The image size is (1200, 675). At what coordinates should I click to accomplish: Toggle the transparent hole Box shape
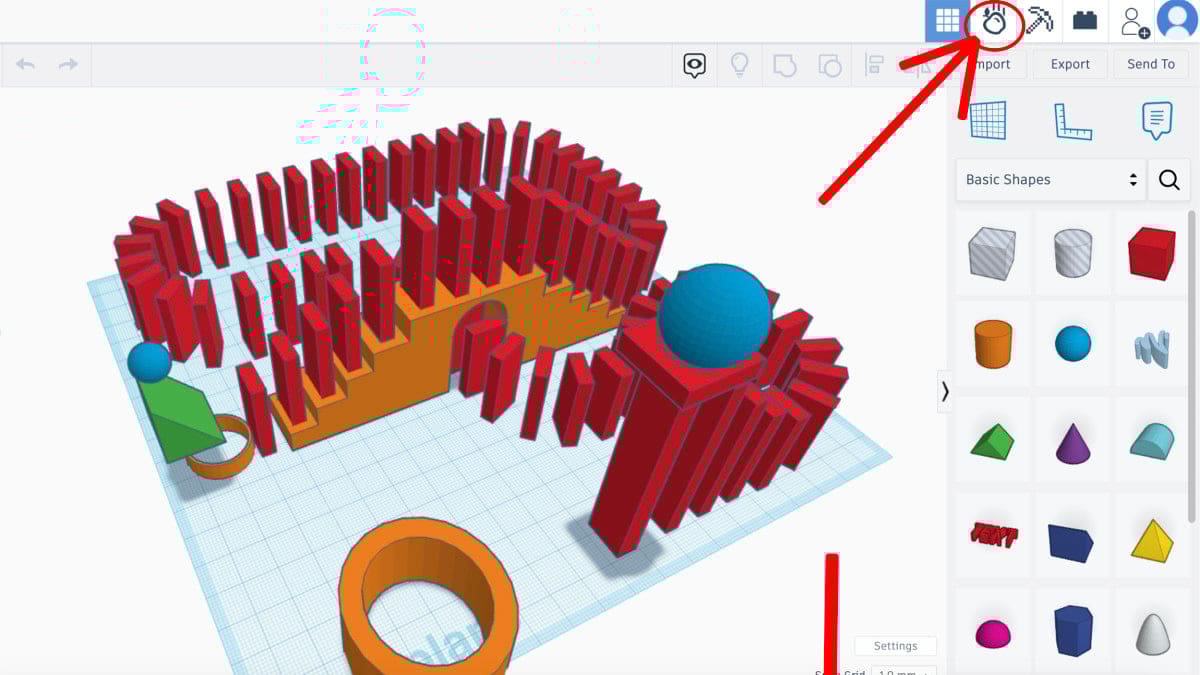point(991,252)
